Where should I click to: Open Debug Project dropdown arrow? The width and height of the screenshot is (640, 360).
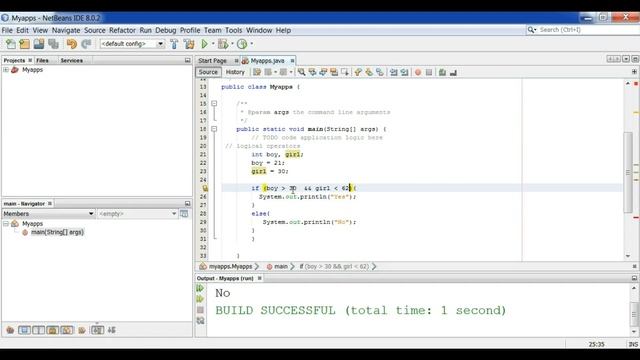(x=232, y=44)
